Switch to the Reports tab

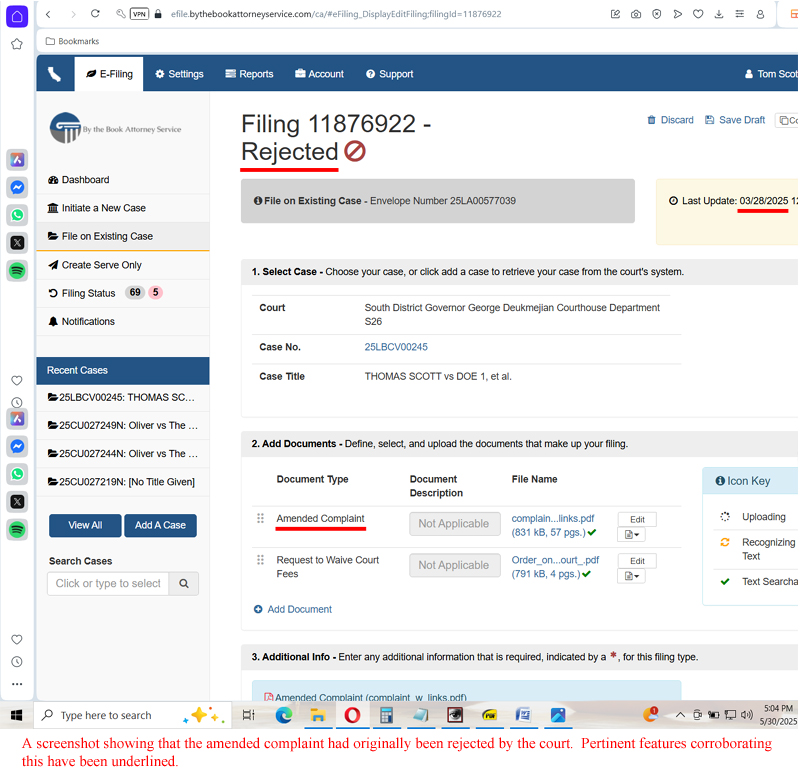click(x=249, y=74)
